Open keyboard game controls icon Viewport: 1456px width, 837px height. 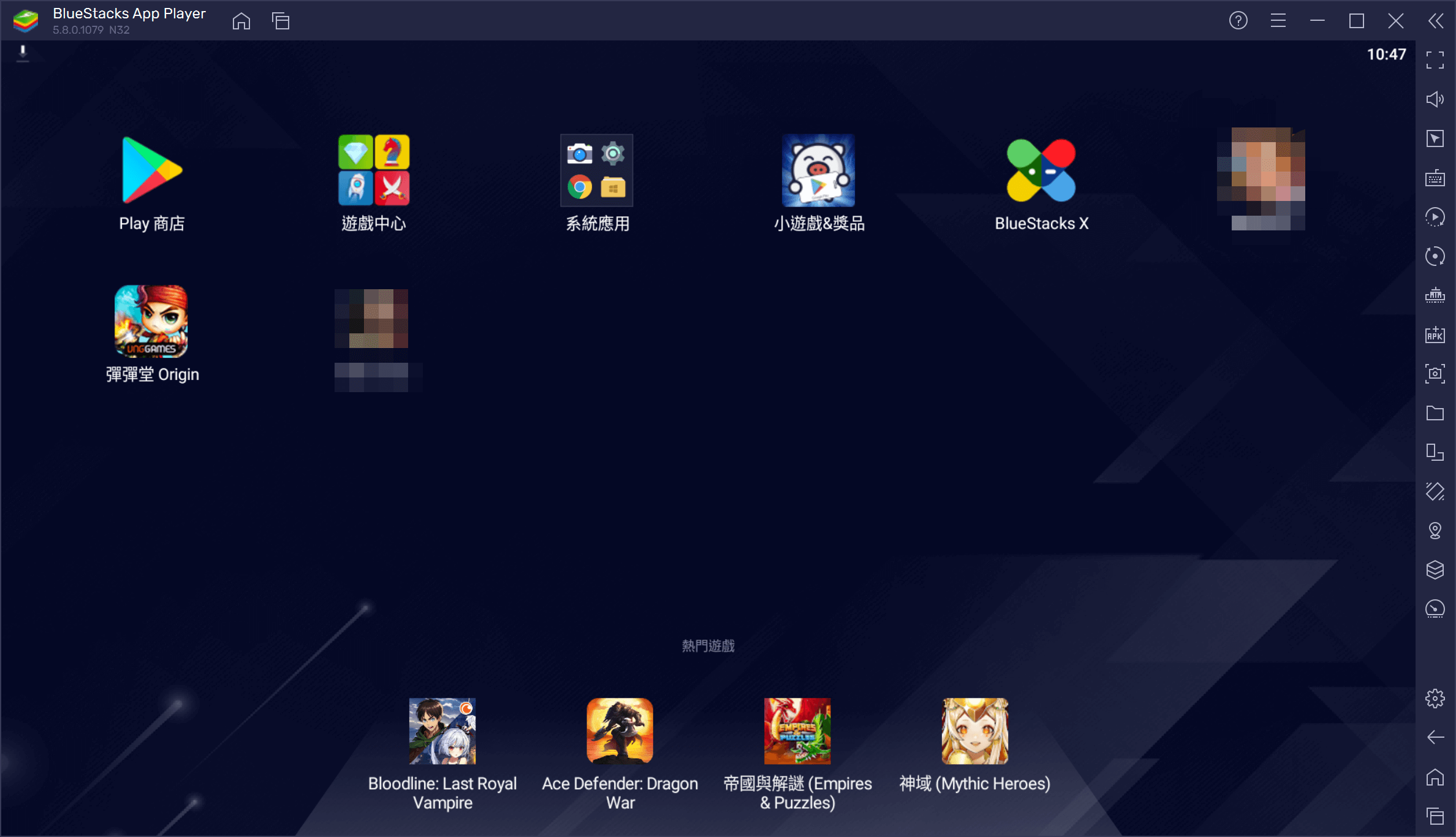pos(1435,178)
